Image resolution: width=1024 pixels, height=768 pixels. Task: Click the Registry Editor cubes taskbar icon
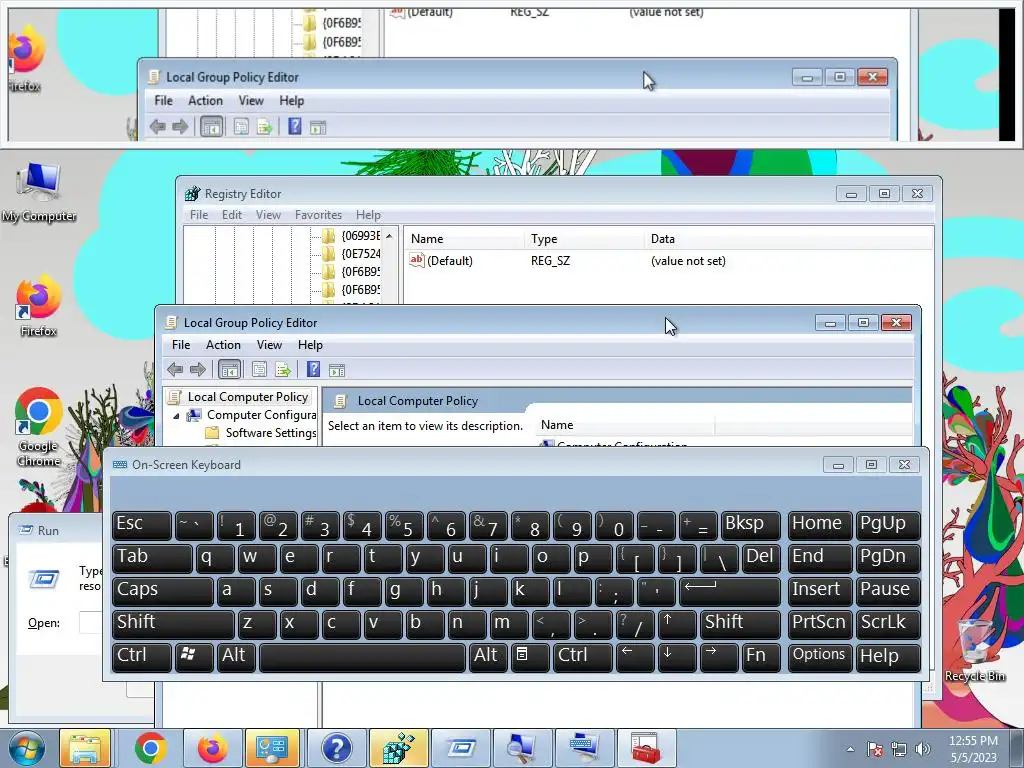[398, 748]
